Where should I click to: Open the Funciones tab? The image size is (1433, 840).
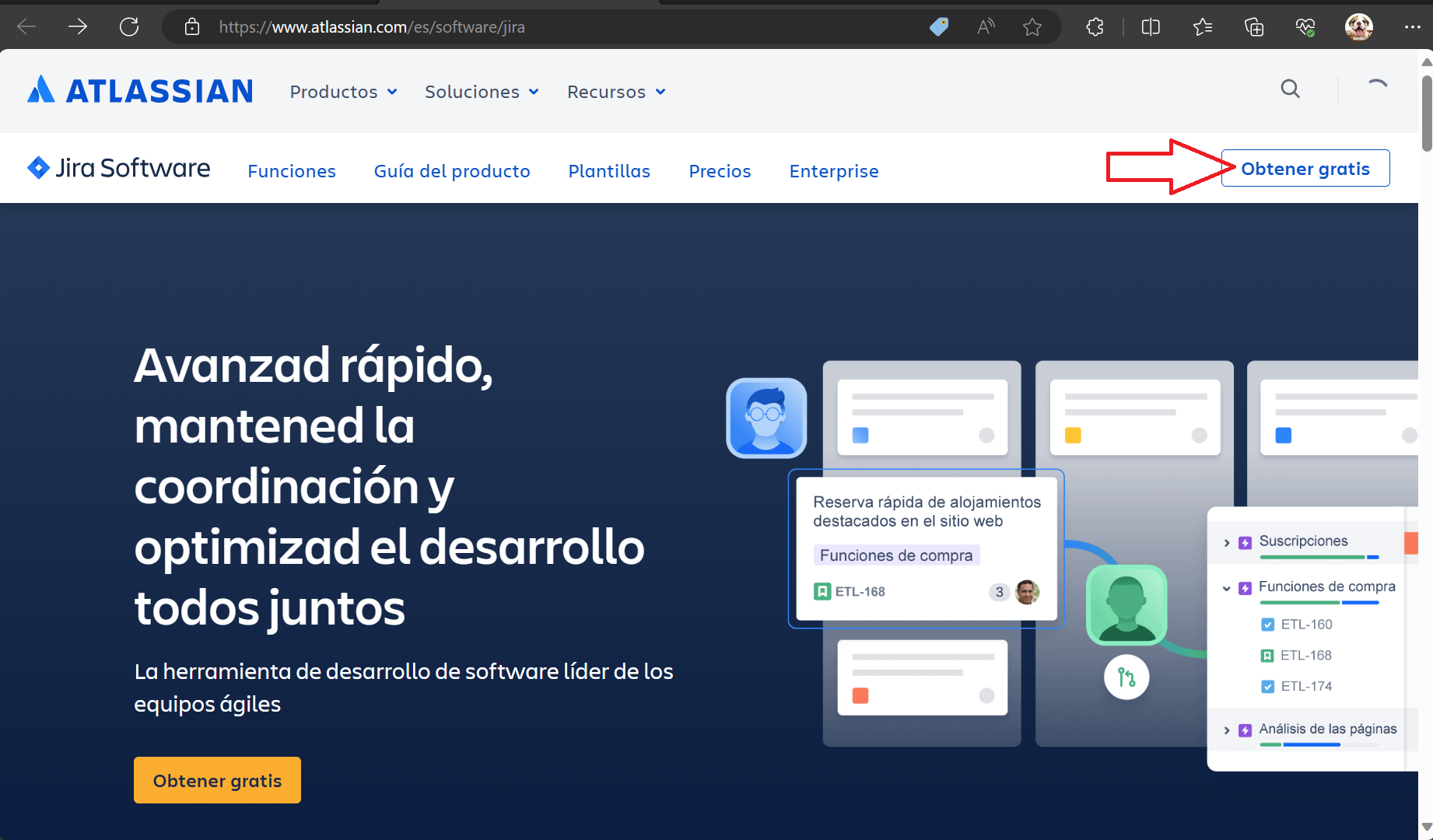[292, 171]
